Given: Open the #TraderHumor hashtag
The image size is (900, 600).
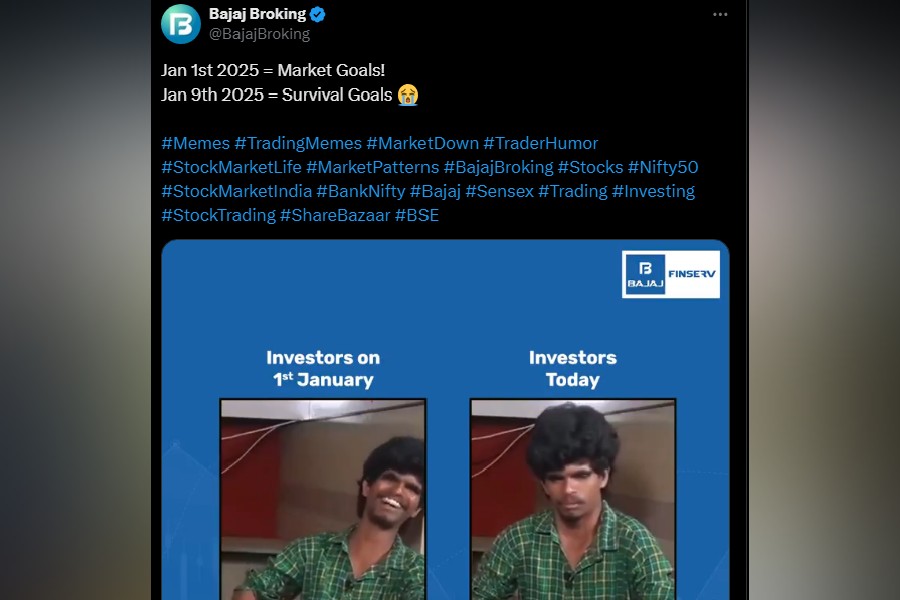Looking at the screenshot, I should pyautogui.click(x=541, y=143).
